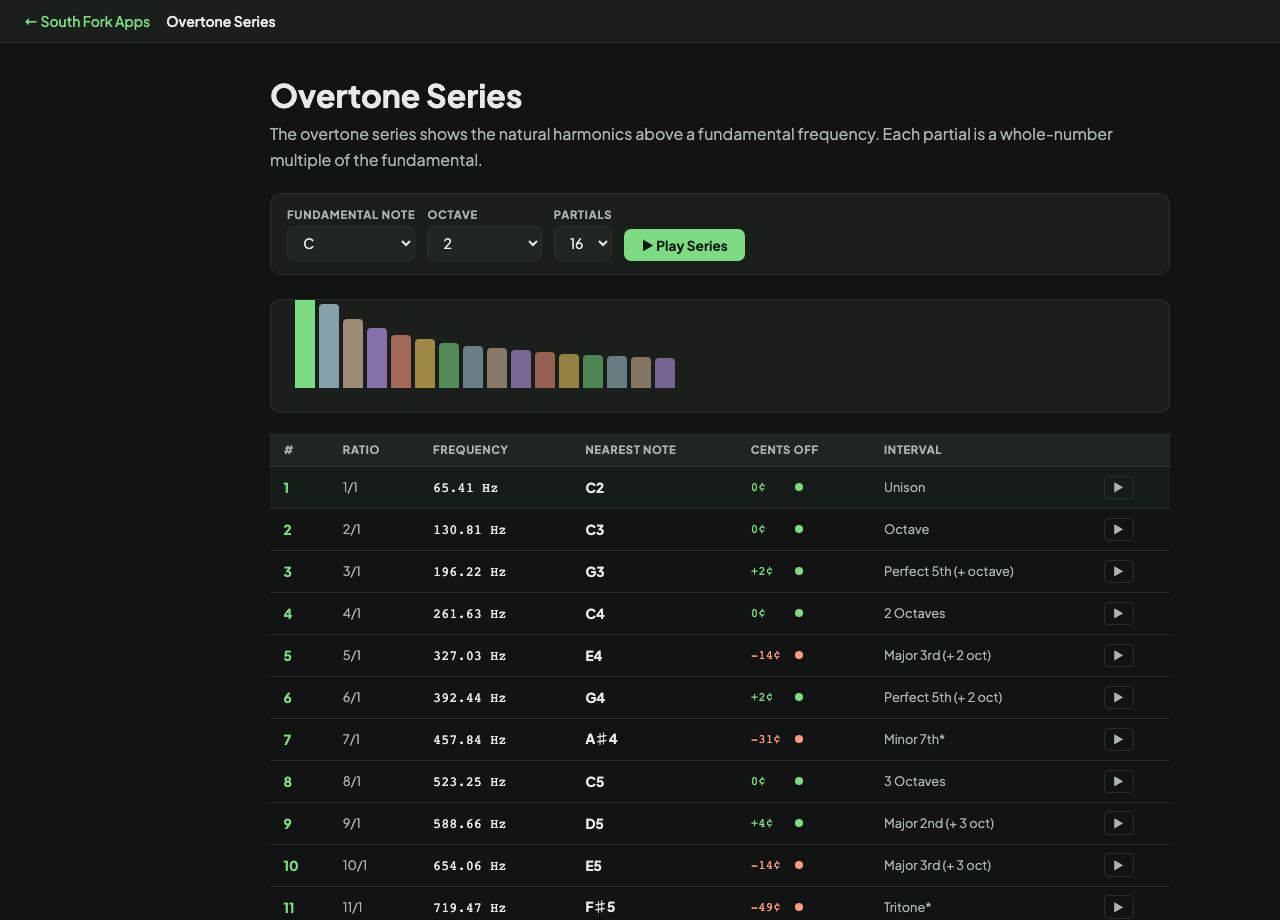Click the Perfect 5th (+ octave) text
The height and width of the screenshot is (920, 1280).
[949, 571]
